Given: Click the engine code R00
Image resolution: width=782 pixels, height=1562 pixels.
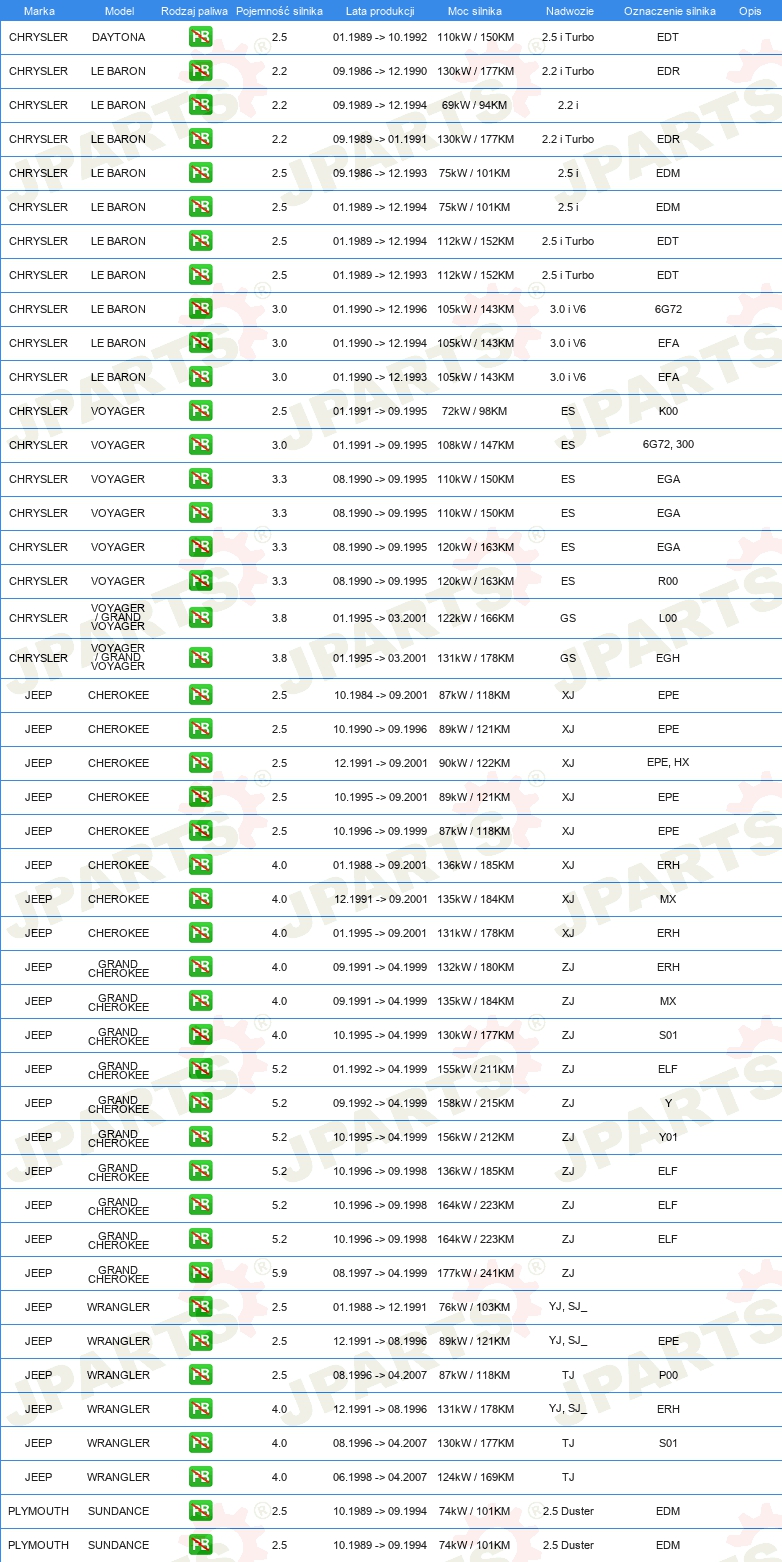Looking at the screenshot, I should tap(668, 582).
